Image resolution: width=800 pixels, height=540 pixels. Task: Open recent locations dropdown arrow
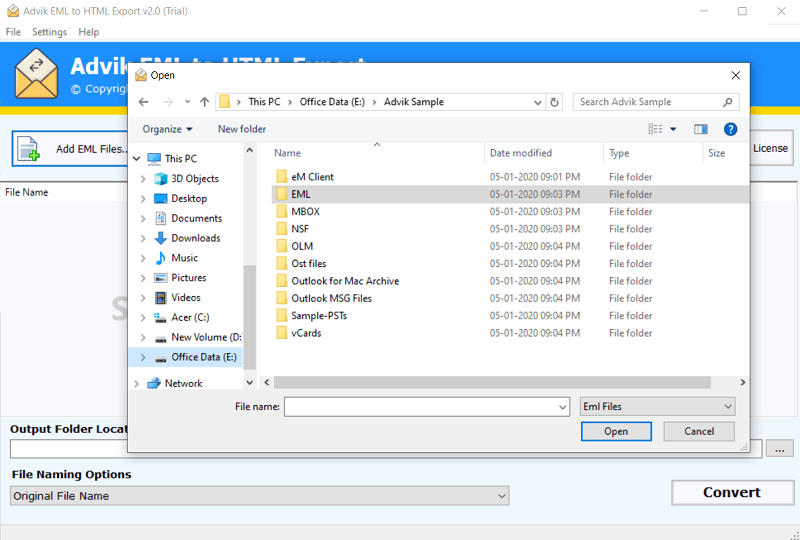coord(187,102)
